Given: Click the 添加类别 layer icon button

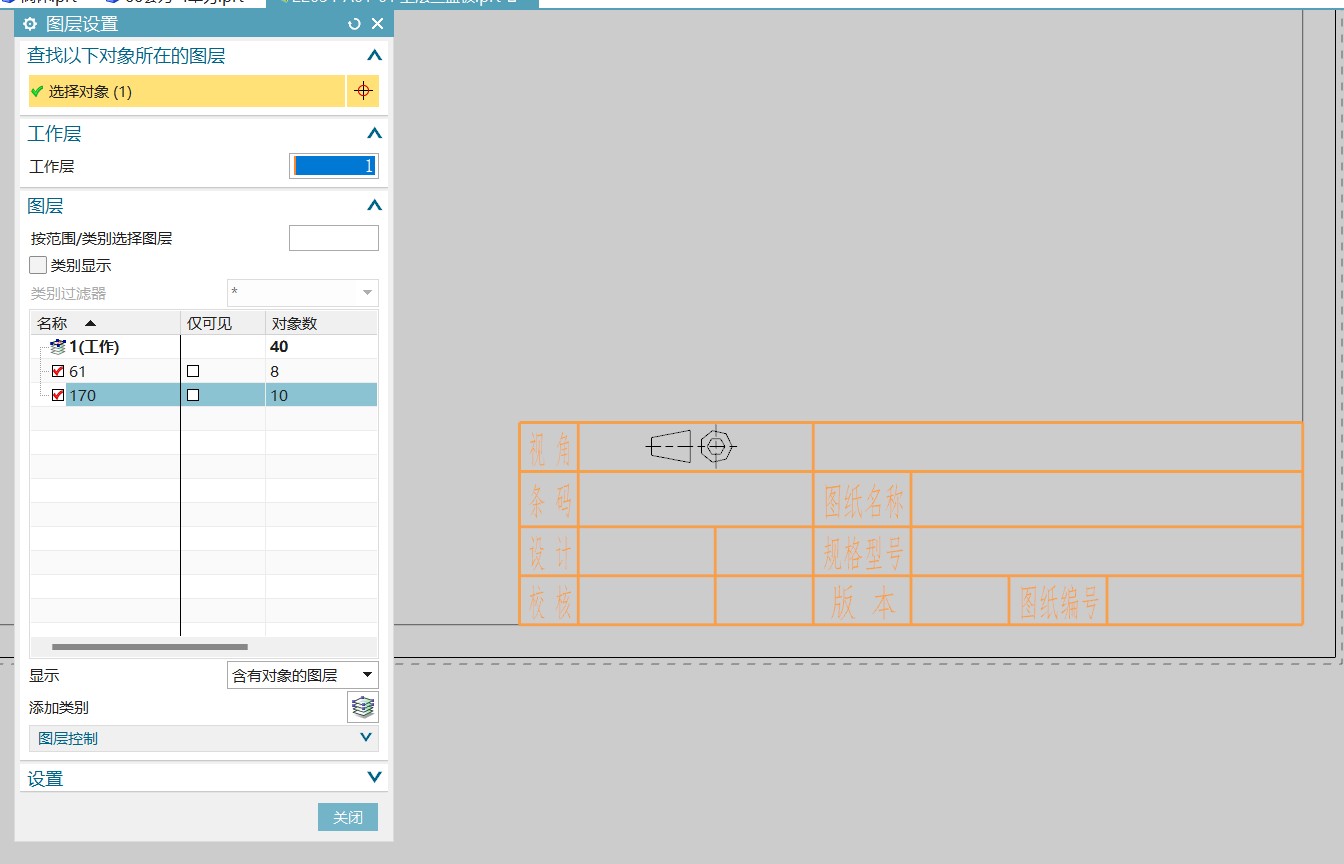Looking at the screenshot, I should pyautogui.click(x=363, y=707).
